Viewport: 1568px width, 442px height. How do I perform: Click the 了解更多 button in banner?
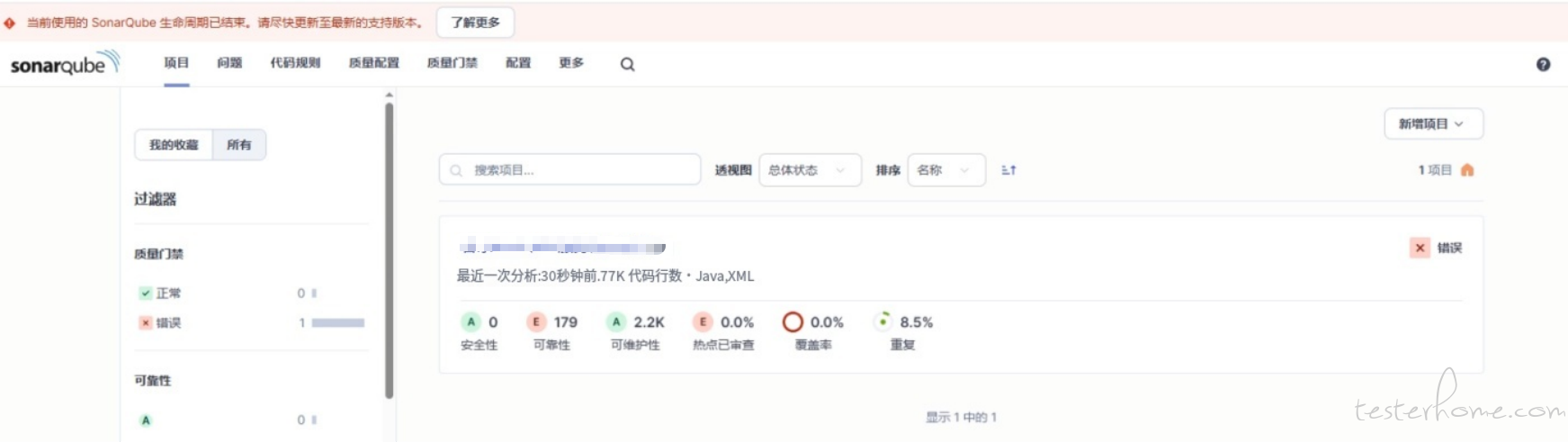click(x=475, y=23)
